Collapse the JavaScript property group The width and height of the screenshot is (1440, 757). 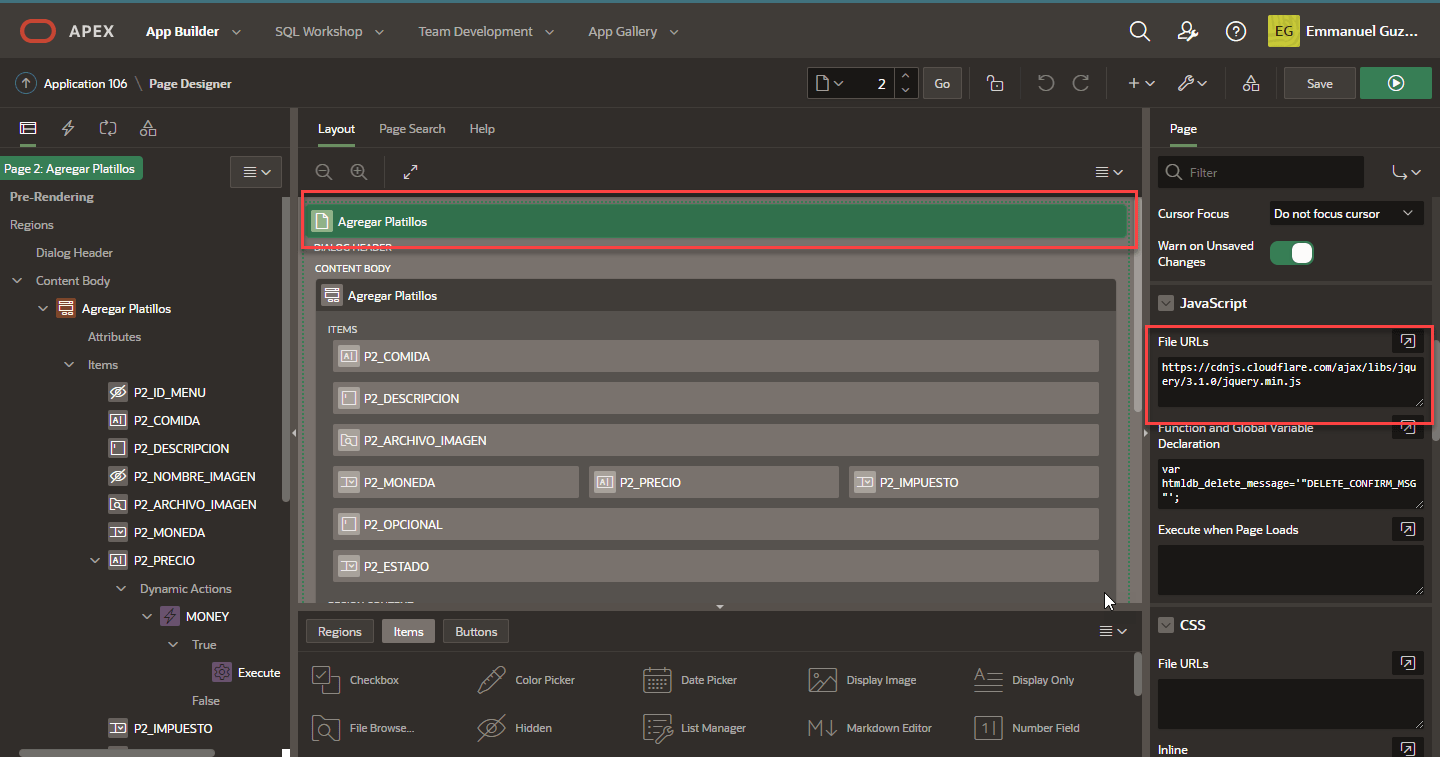click(x=1166, y=303)
